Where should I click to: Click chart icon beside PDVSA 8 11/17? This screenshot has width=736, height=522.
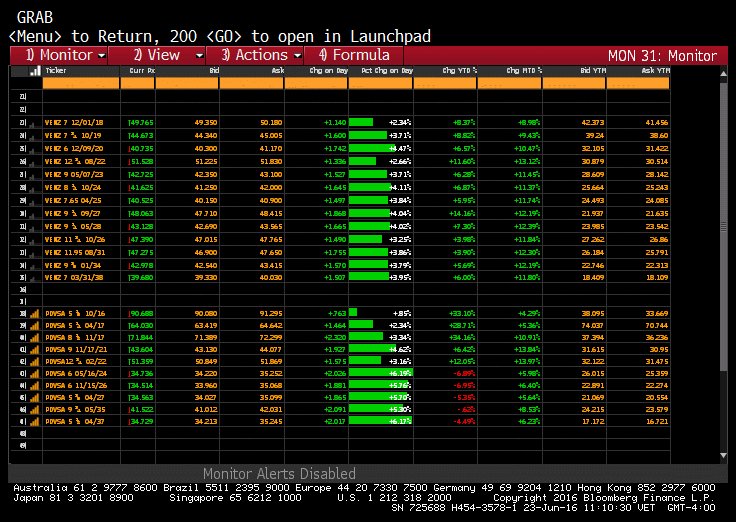click(35, 338)
